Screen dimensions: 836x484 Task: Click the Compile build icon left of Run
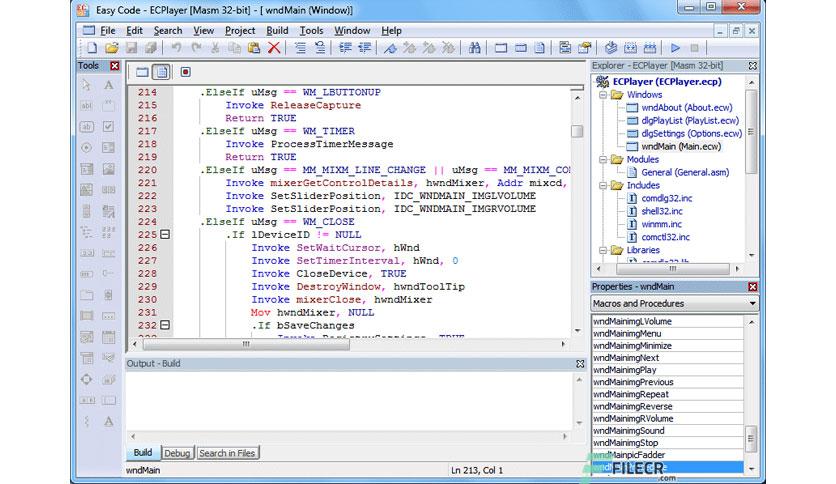click(x=650, y=48)
